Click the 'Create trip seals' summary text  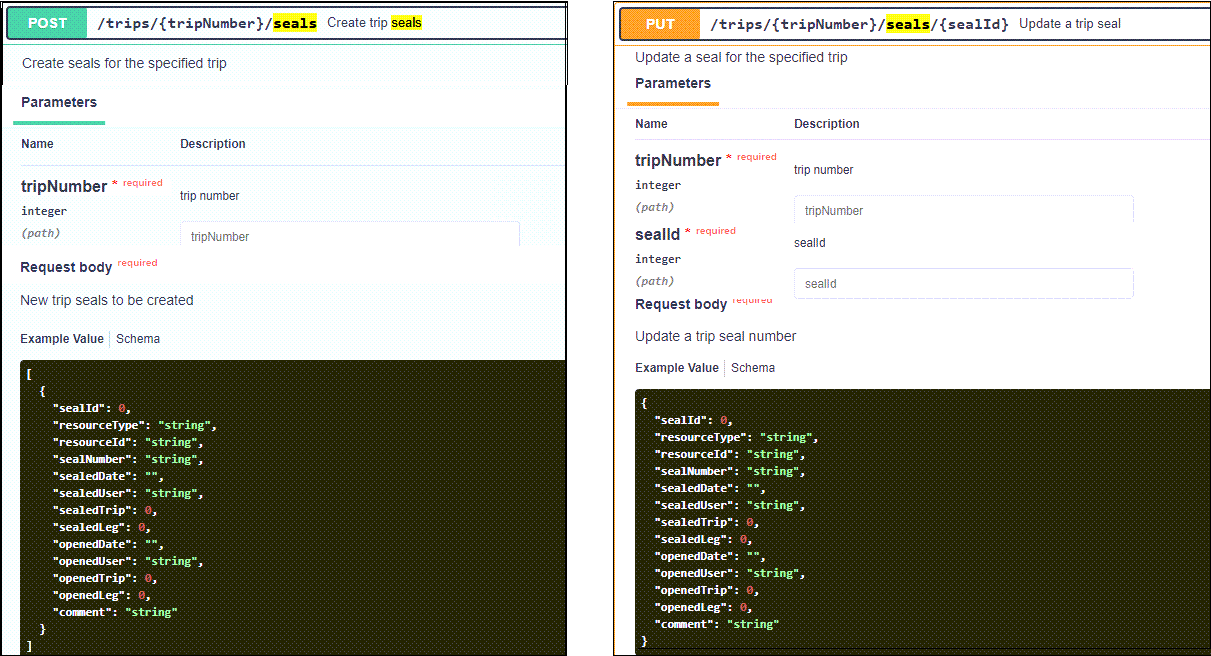[374, 23]
